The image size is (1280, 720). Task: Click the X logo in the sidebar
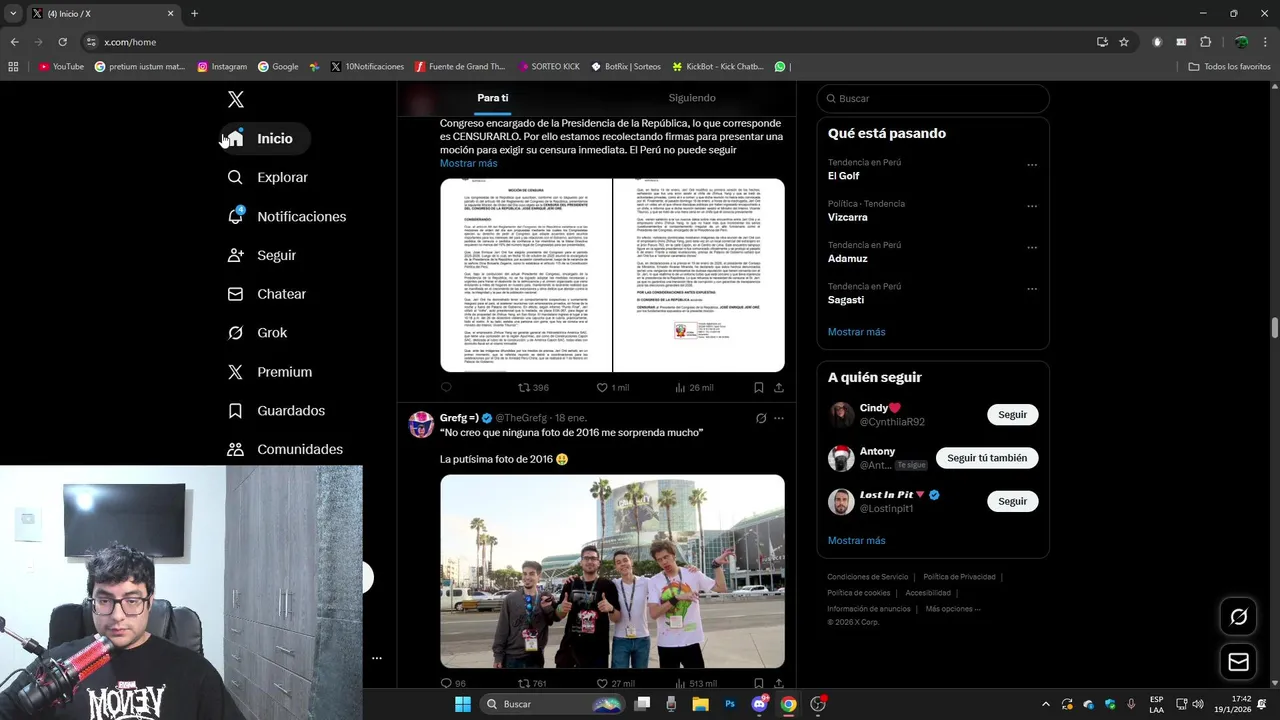tap(235, 99)
